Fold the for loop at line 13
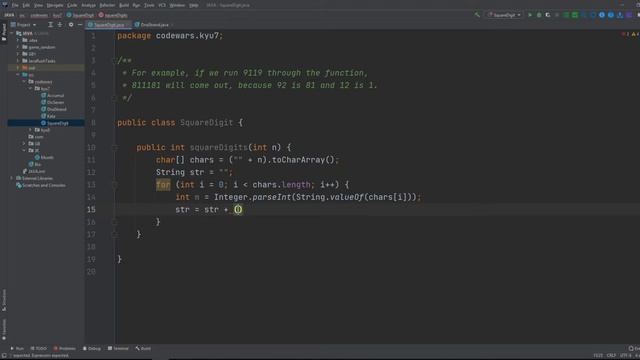The width and height of the screenshot is (640, 360). 115,185
